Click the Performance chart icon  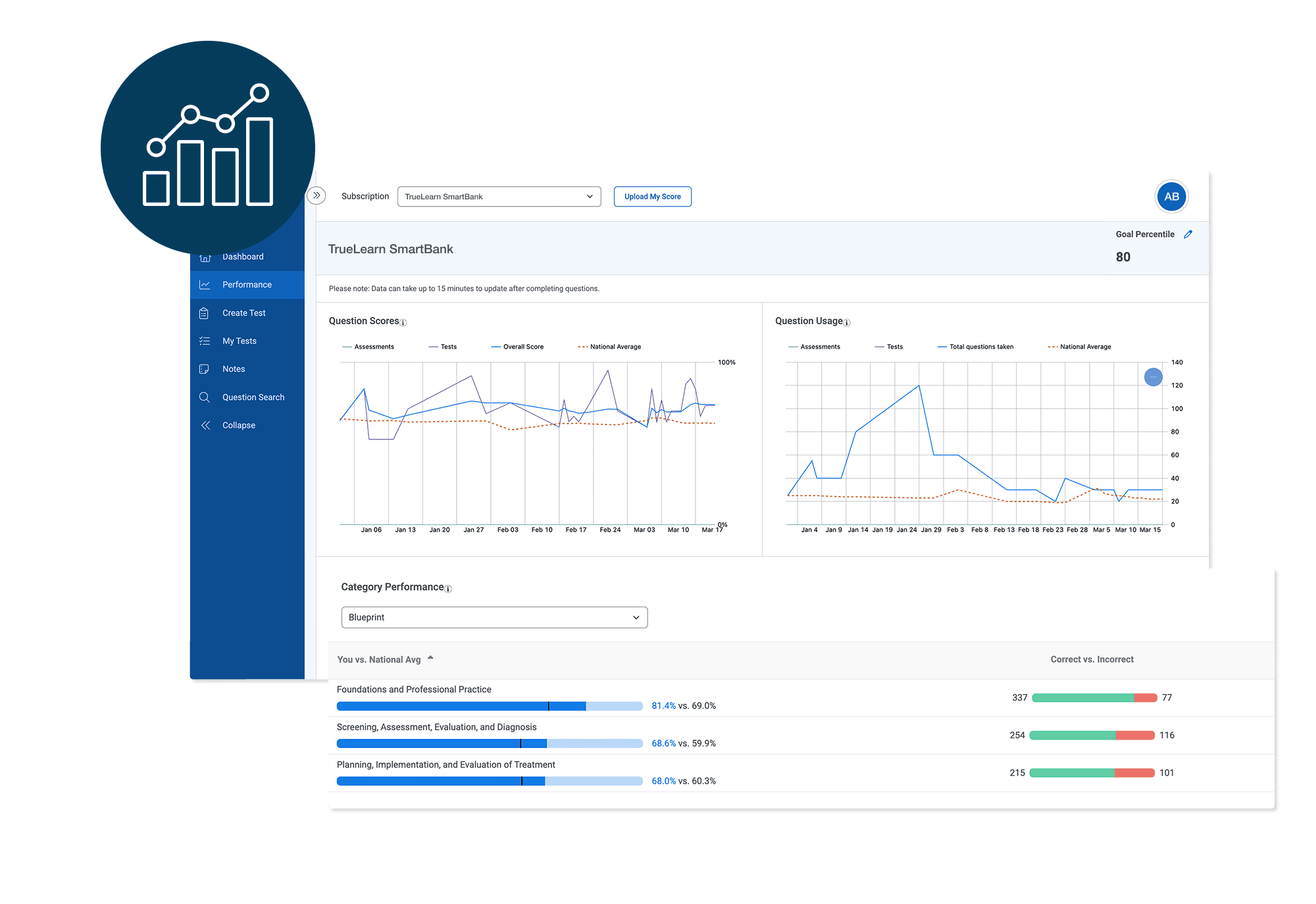205,285
